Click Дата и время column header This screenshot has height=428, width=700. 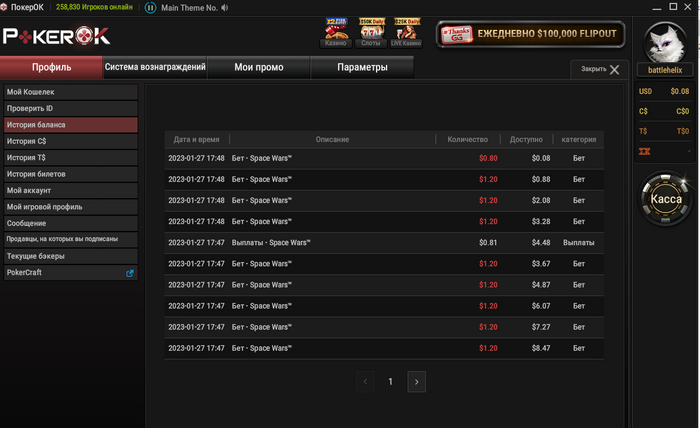(196, 140)
